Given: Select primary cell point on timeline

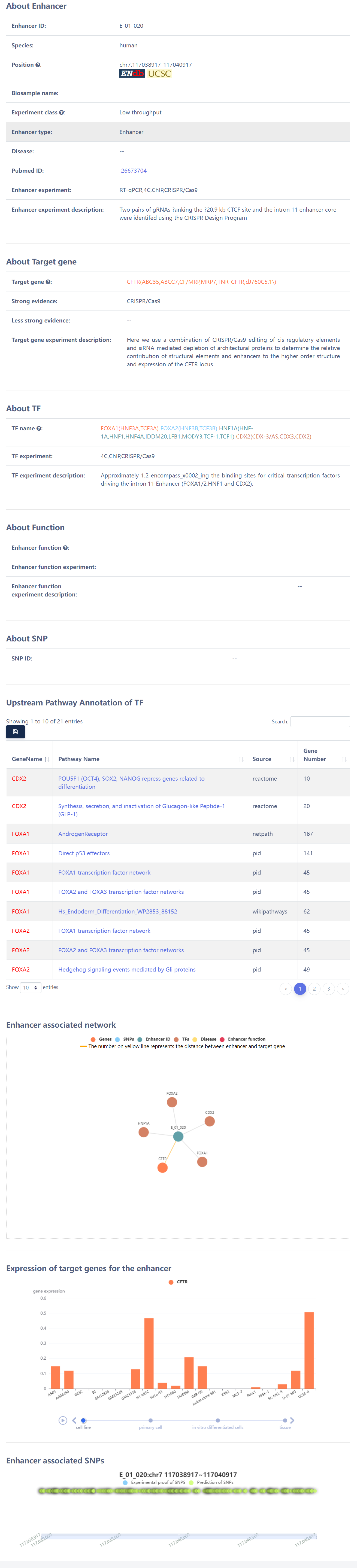Looking at the screenshot, I should pos(150,1420).
